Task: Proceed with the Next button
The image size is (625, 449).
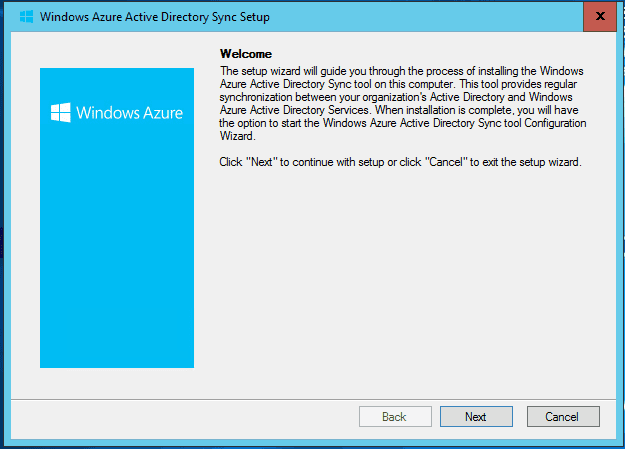Action: [476, 417]
